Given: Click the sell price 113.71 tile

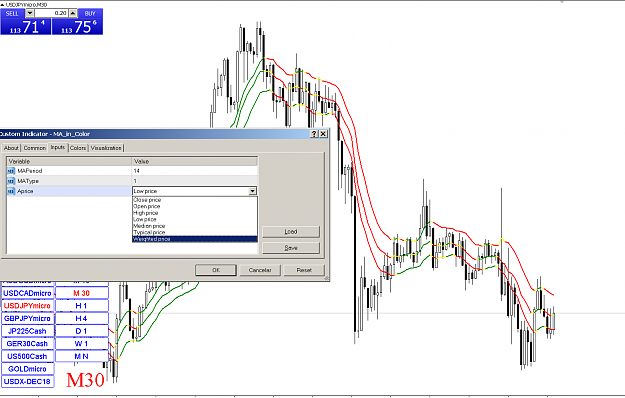Looking at the screenshot, I should tap(26, 27).
